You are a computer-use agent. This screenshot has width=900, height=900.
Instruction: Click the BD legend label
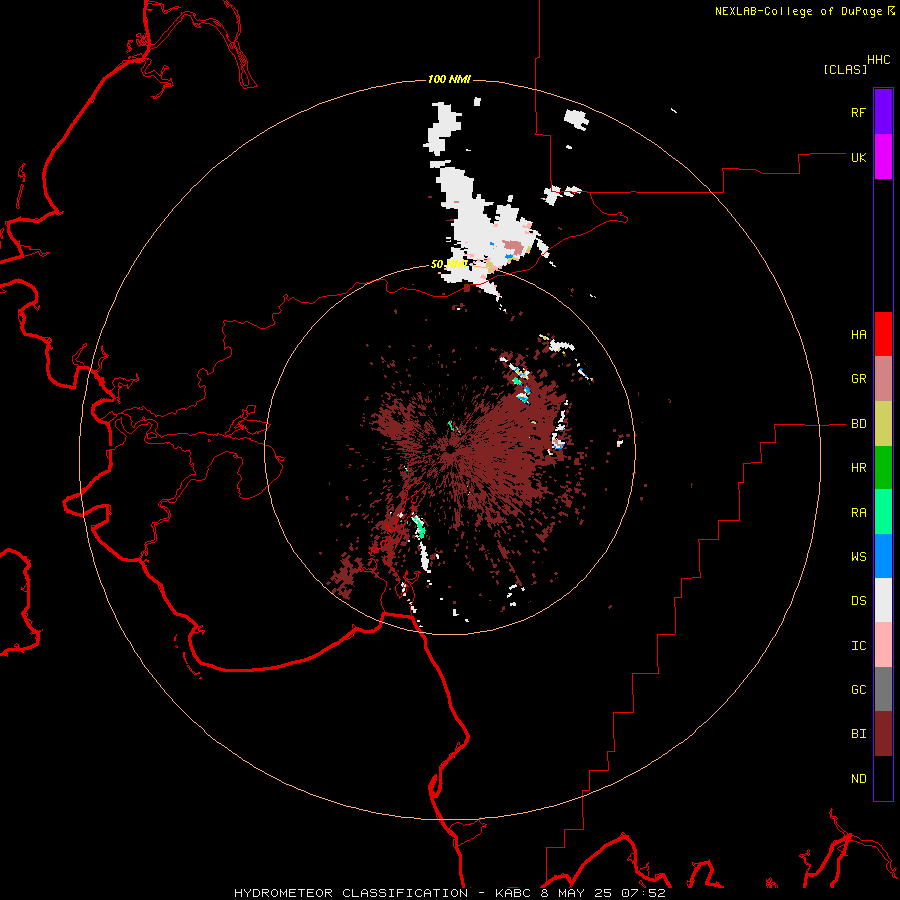pyautogui.click(x=858, y=424)
